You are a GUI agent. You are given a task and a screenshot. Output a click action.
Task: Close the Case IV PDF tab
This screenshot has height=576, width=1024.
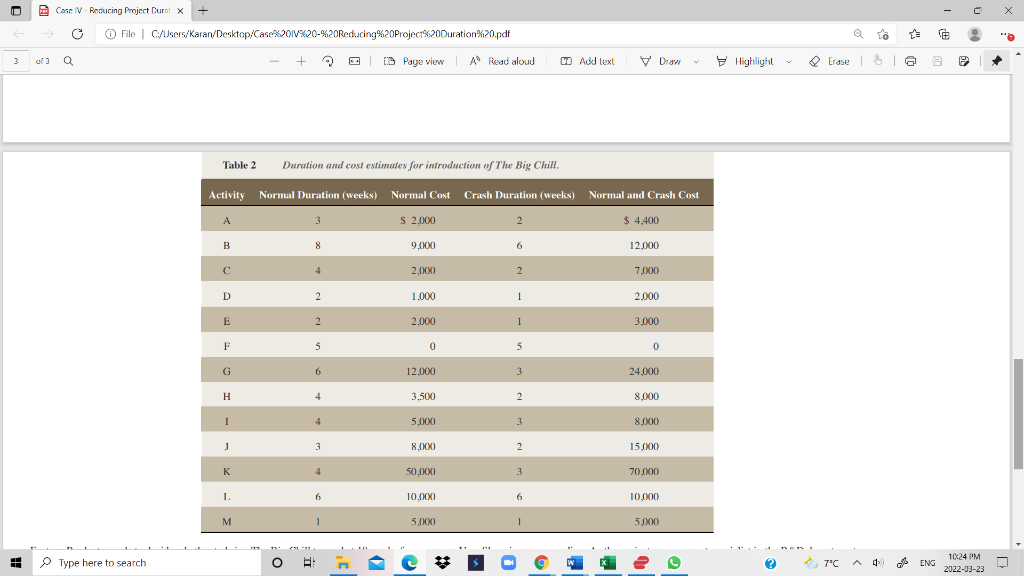pos(180,11)
